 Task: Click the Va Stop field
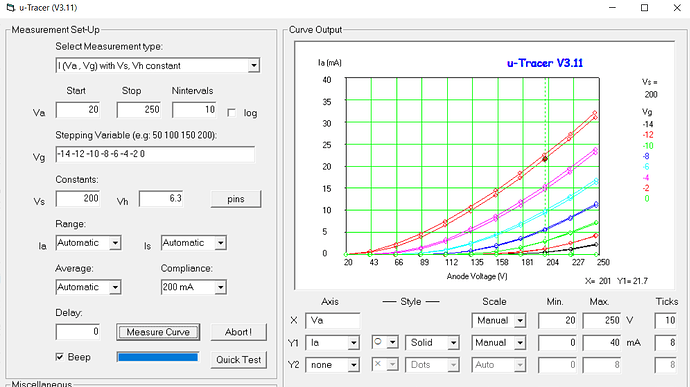139,110
